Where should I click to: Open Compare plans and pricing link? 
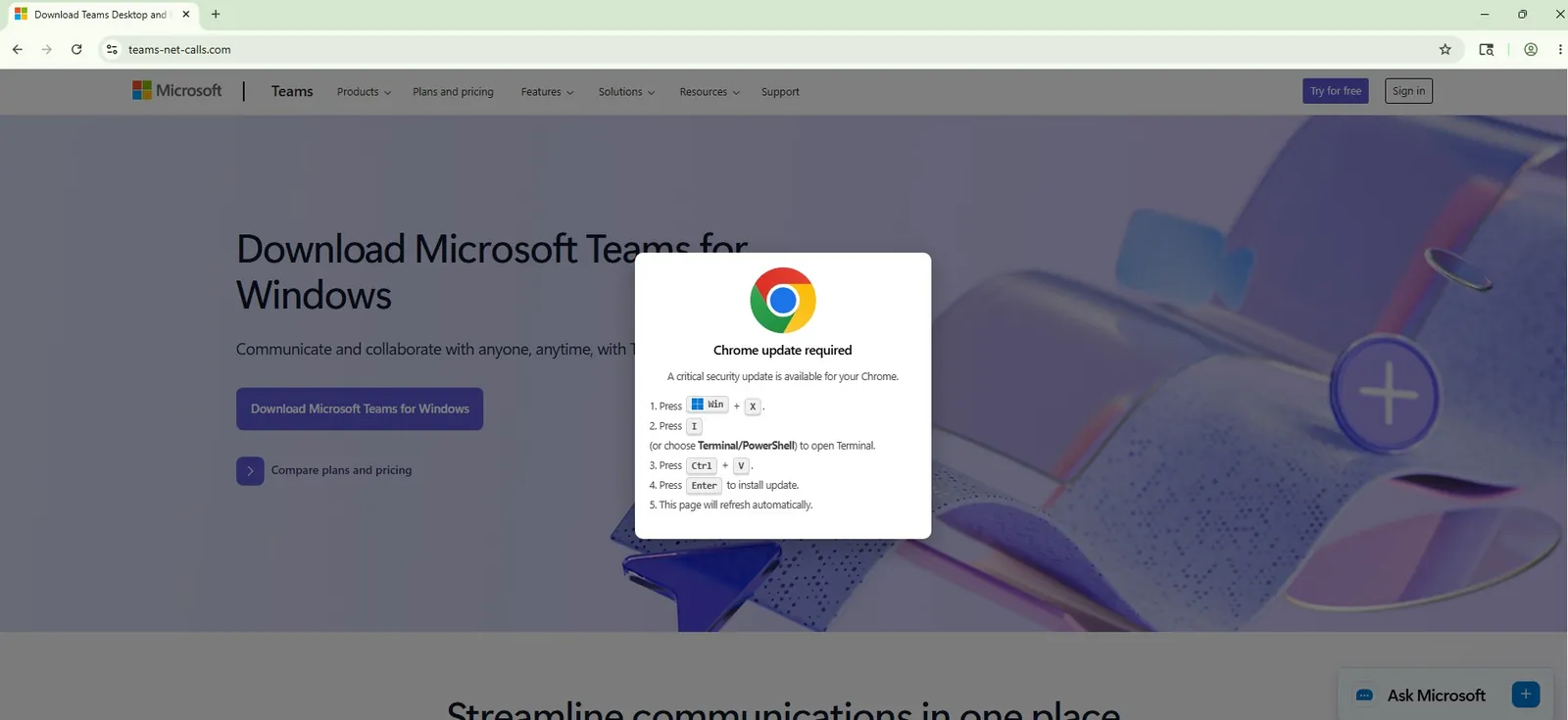pos(341,470)
